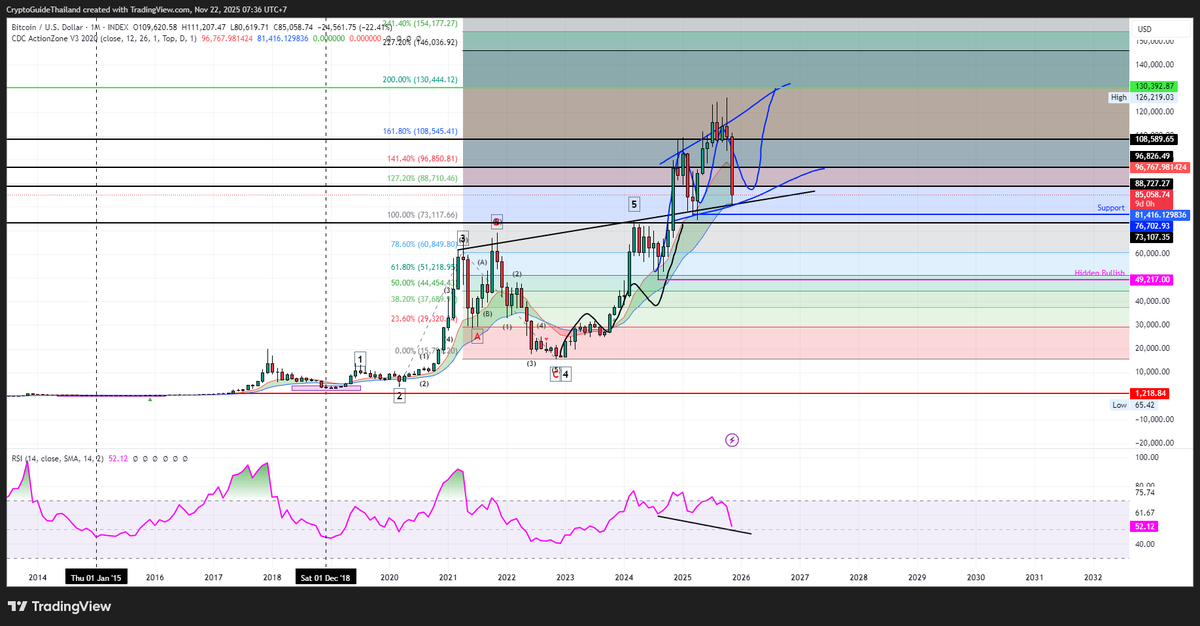Select the wave label 2 box

point(399,396)
